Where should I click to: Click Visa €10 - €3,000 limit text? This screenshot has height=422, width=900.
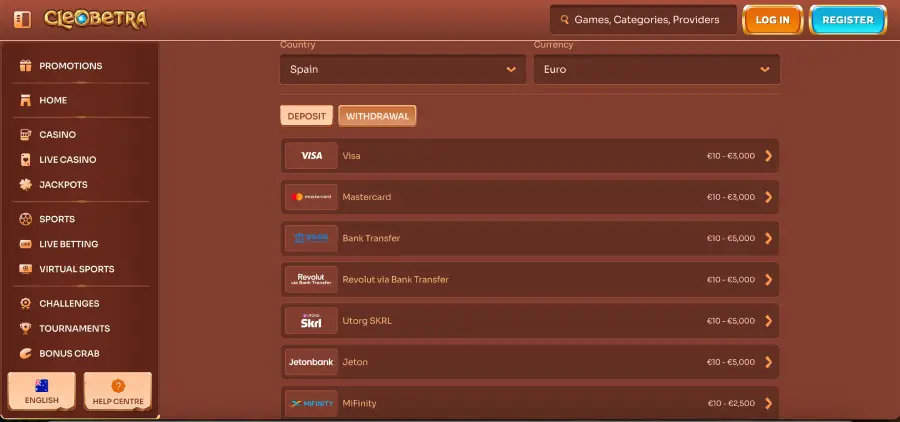(731, 156)
